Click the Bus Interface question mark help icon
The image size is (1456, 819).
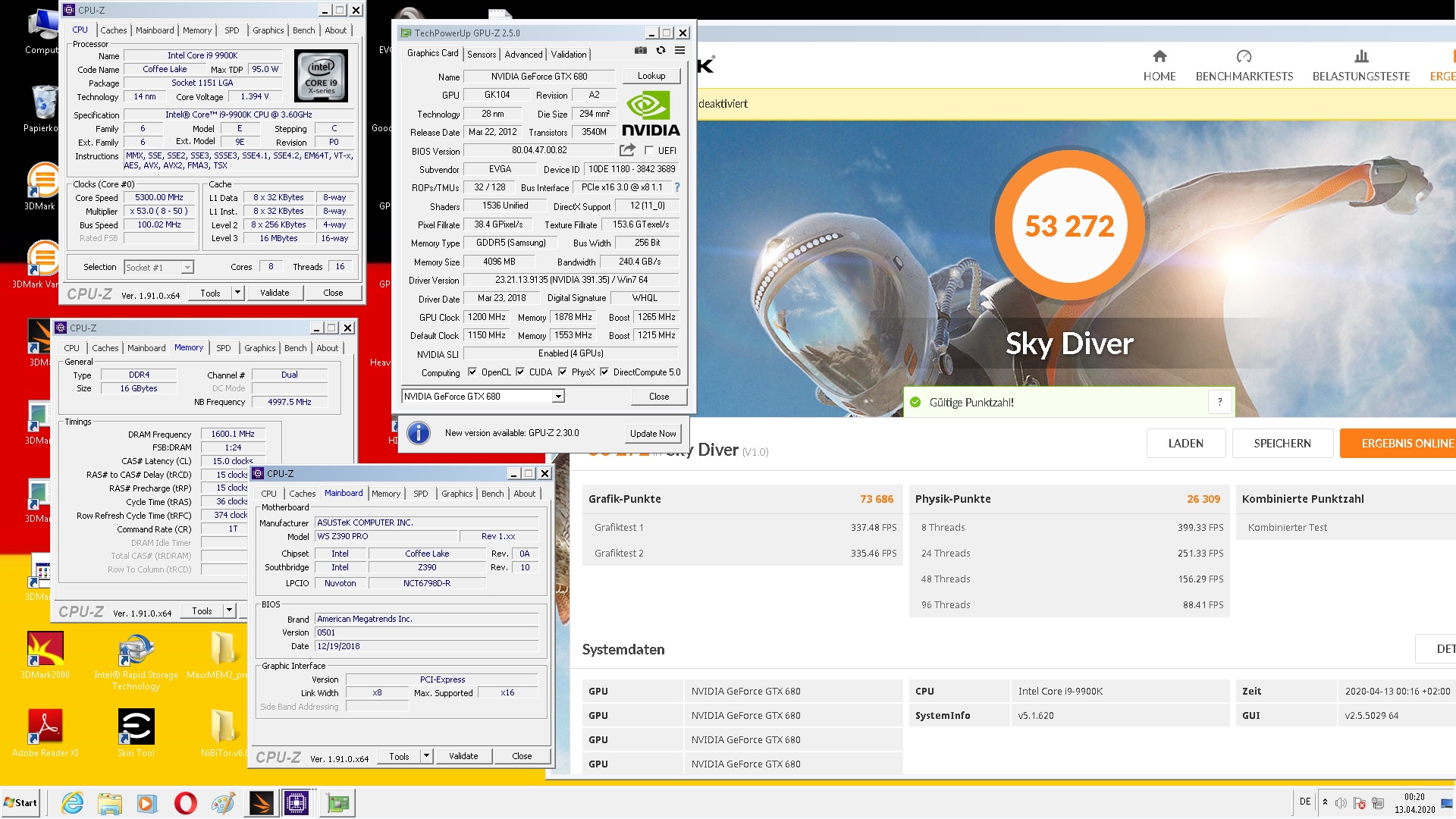[677, 187]
